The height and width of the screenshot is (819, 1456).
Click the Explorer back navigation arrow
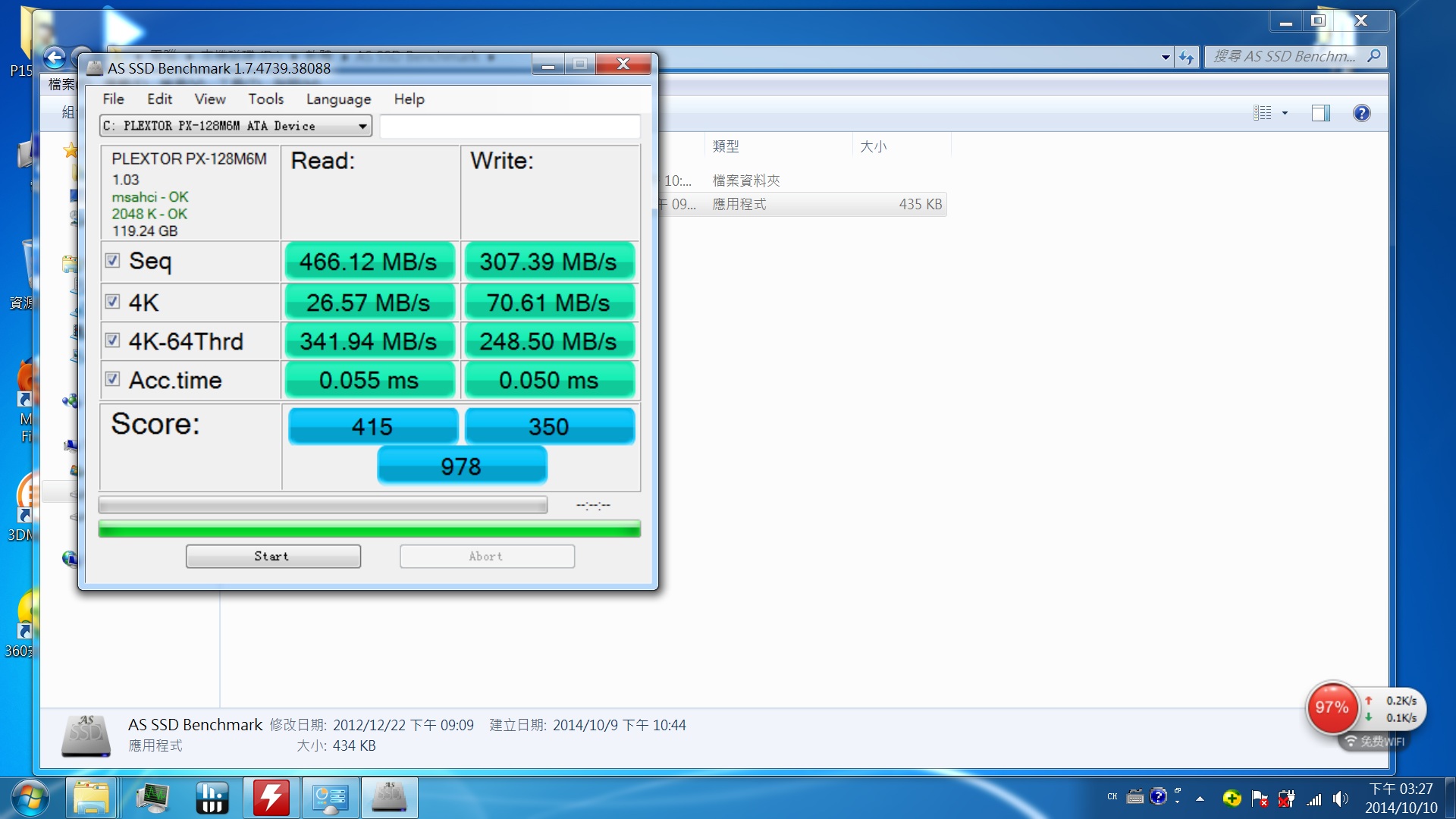pyautogui.click(x=54, y=58)
